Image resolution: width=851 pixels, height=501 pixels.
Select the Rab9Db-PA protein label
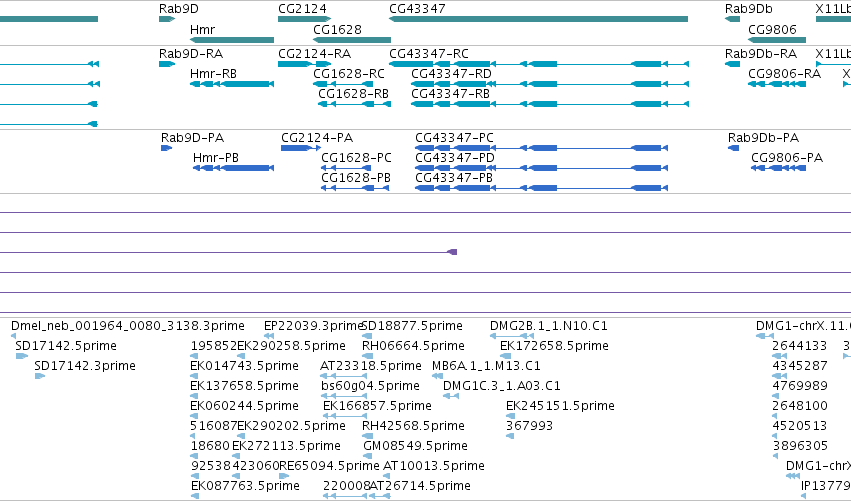coord(763,138)
